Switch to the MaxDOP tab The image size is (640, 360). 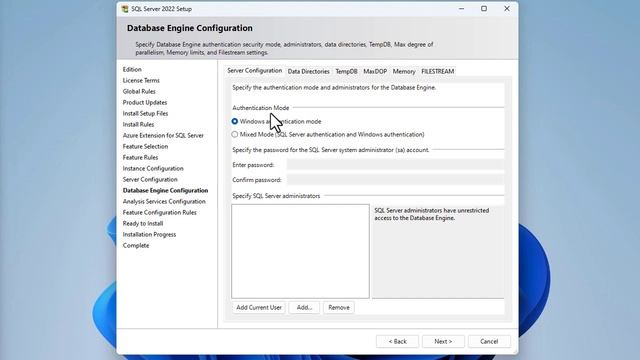click(x=375, y=71)
